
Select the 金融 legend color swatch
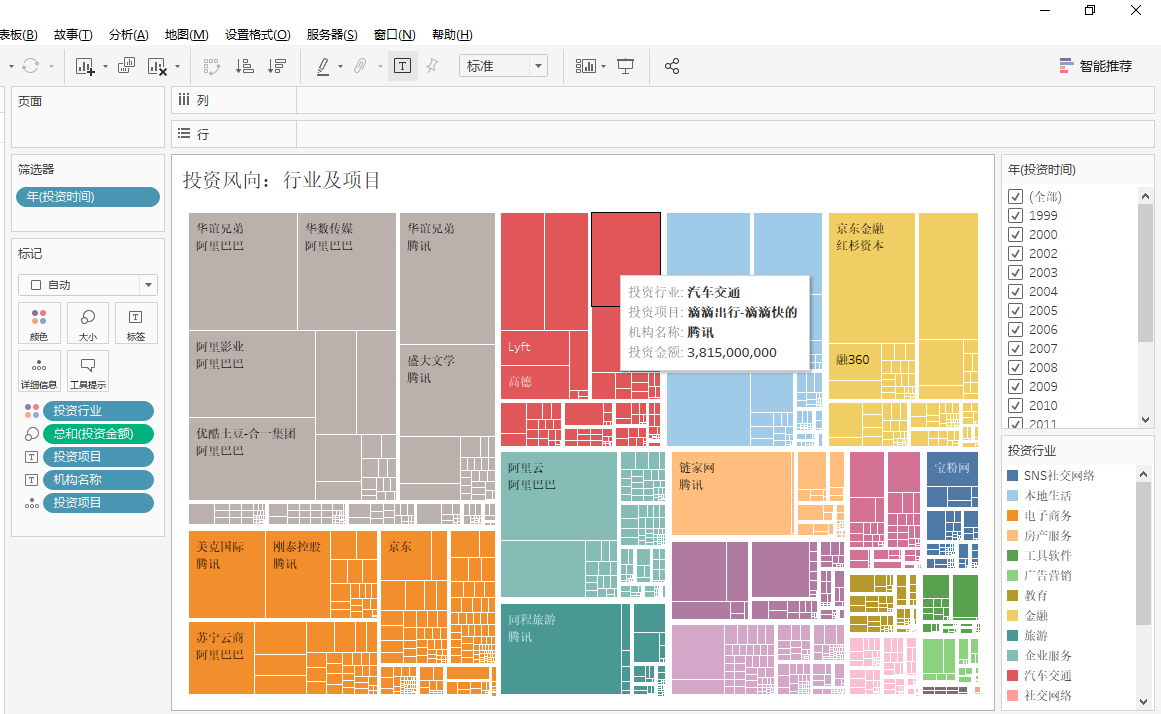(x=1013, y=615)
